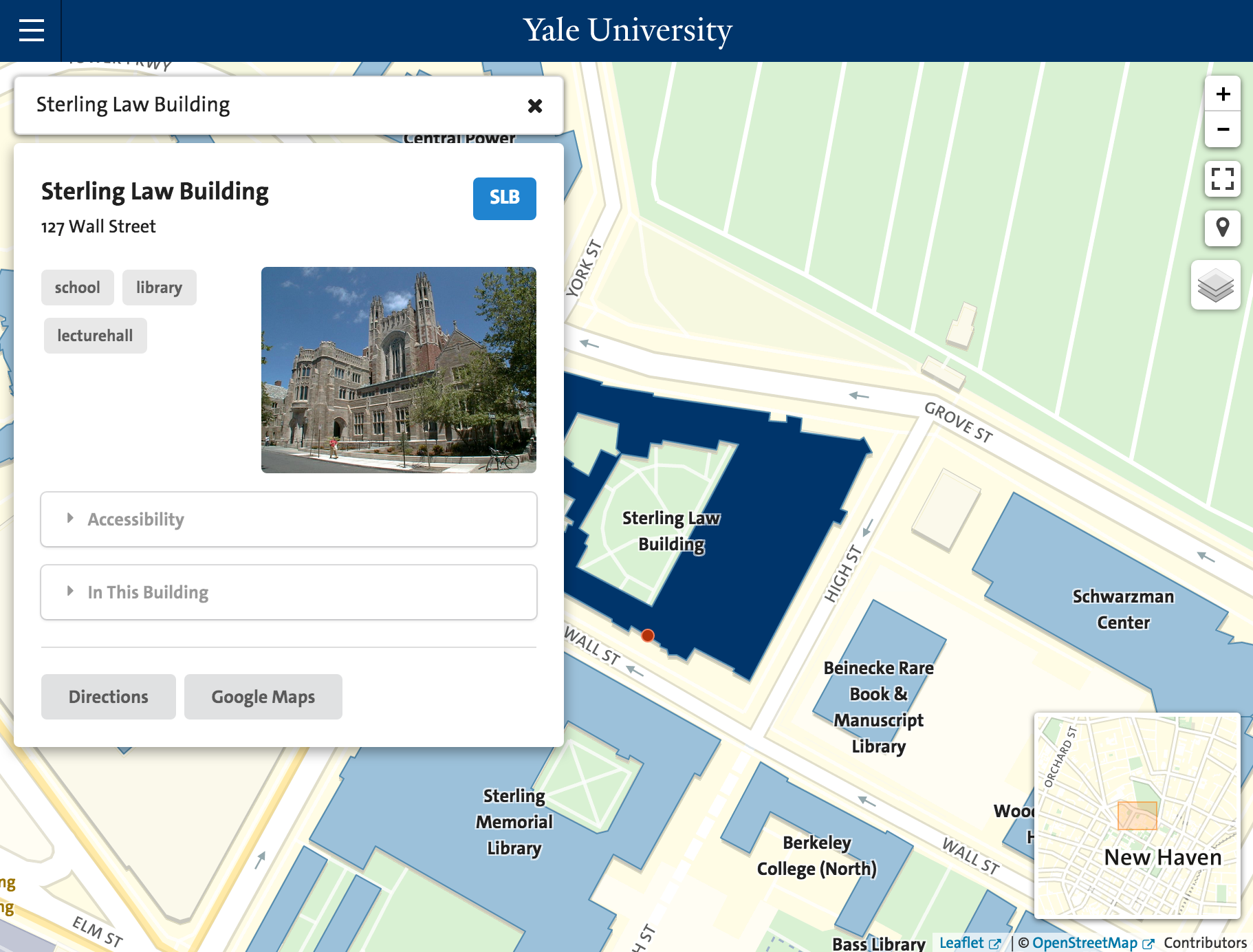Click the 127 Wall Street address
This screenshot has height=952, width=1253.
point(98,226)
